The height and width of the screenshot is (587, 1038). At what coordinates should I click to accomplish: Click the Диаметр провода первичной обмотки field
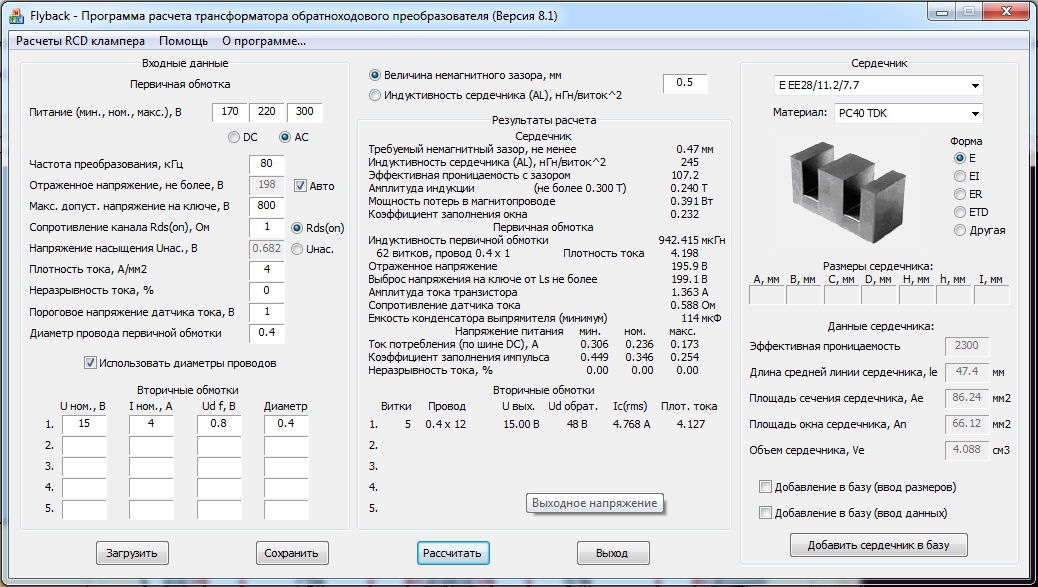[x=267, y=333]
